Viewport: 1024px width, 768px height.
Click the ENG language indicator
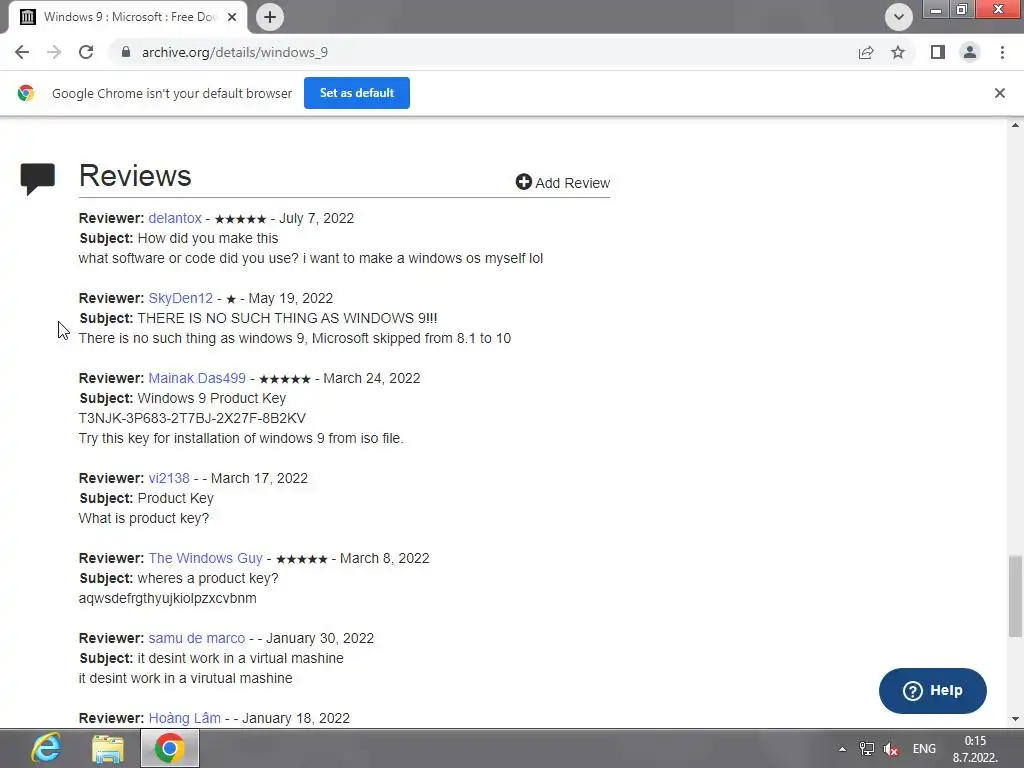(924, 749)
